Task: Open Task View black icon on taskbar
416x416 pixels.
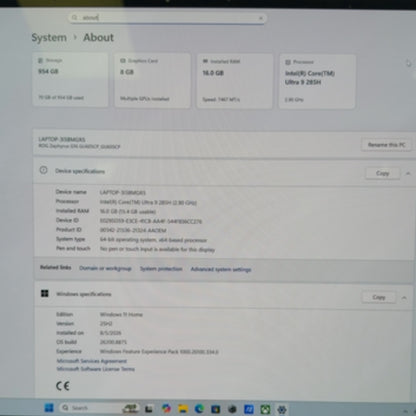Action: pos(149,409)
